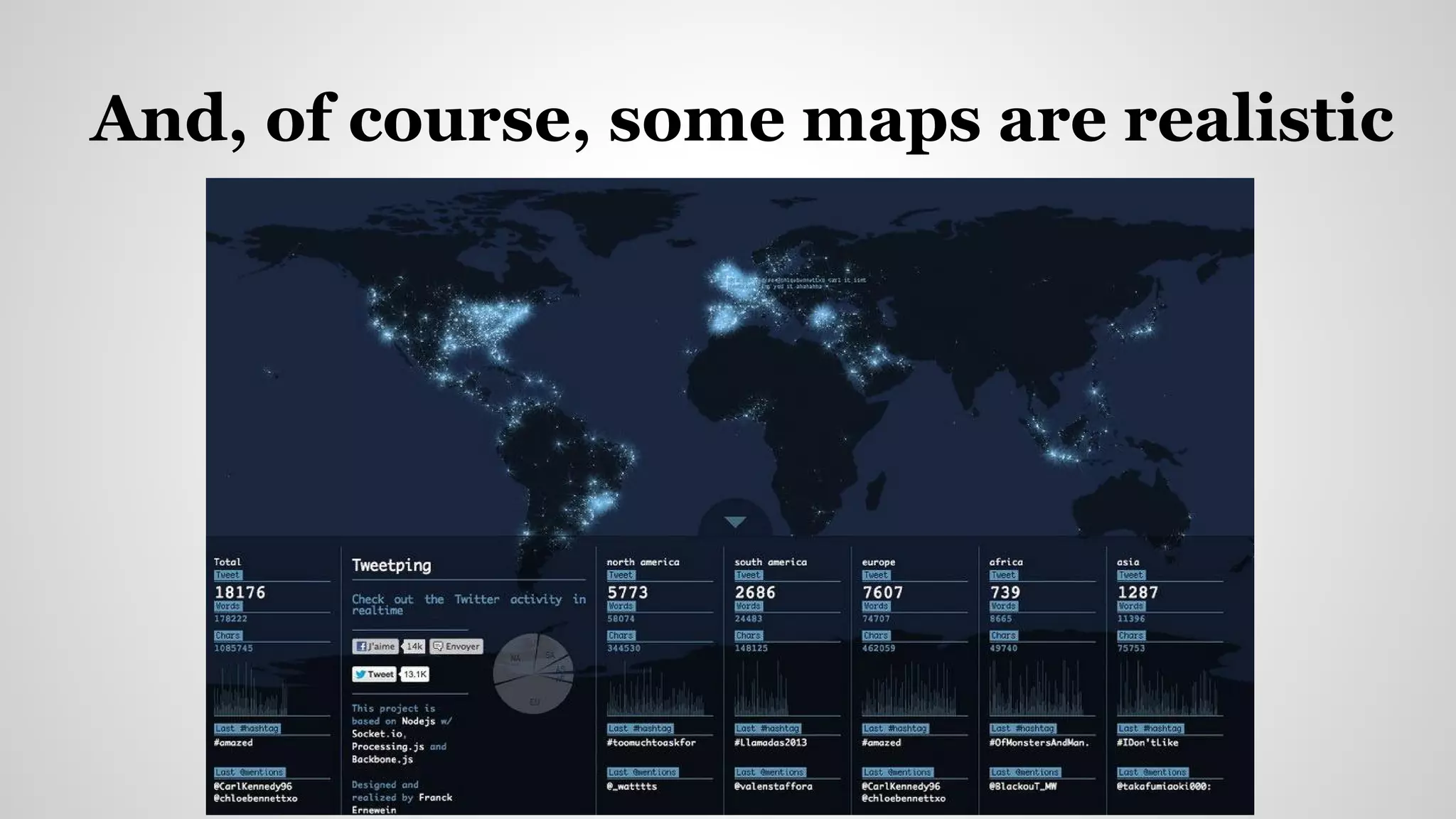Click the 'europe' column heading
Screen dimensions: 1456x819
point(879,562)
